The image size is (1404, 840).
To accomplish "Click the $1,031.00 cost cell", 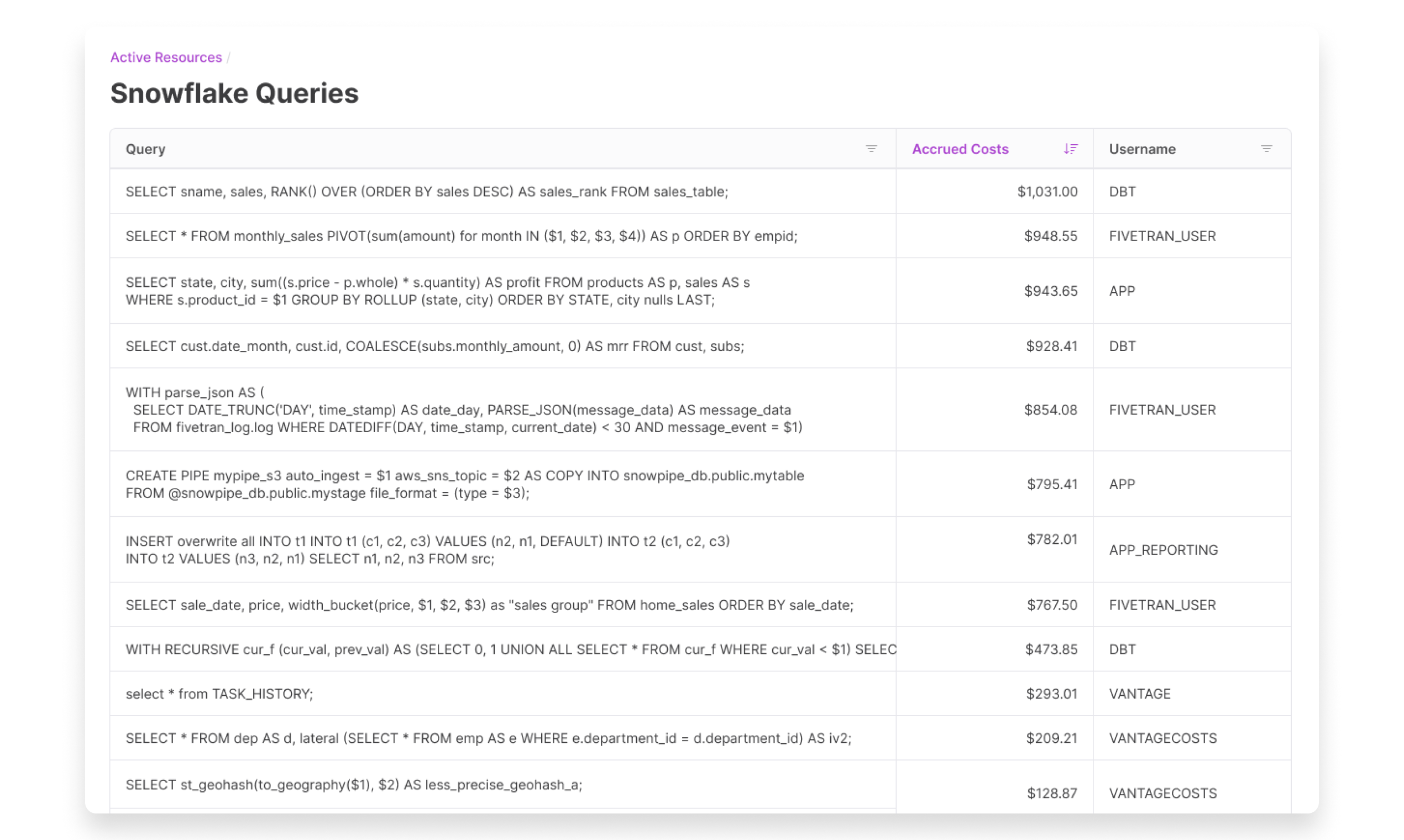I will pos(1047,191).
